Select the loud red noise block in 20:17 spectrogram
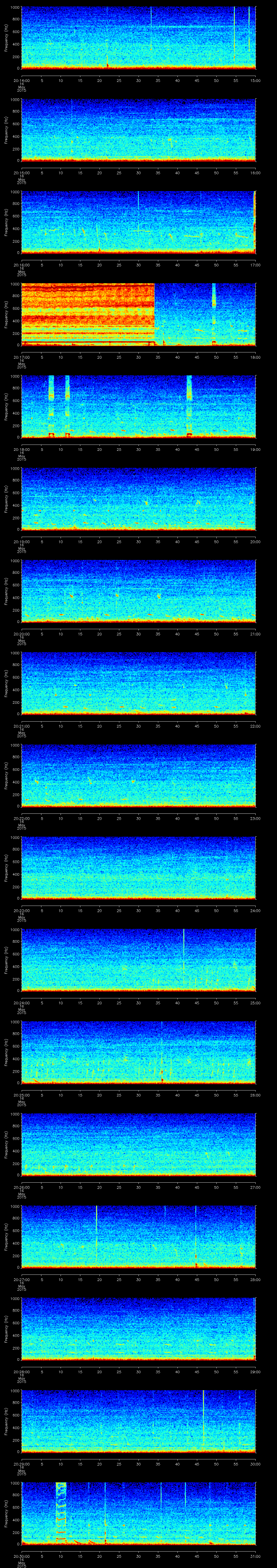277x1568 pixels. click(88, 315)
